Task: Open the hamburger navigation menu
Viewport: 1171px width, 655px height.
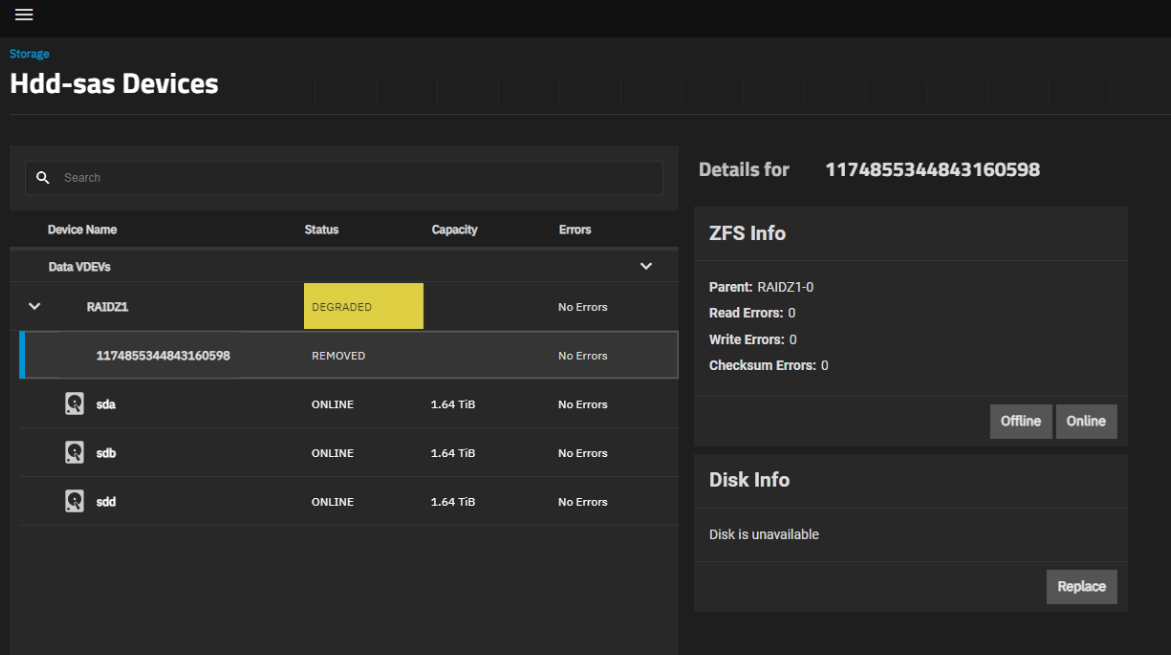Action: (24, 14)
